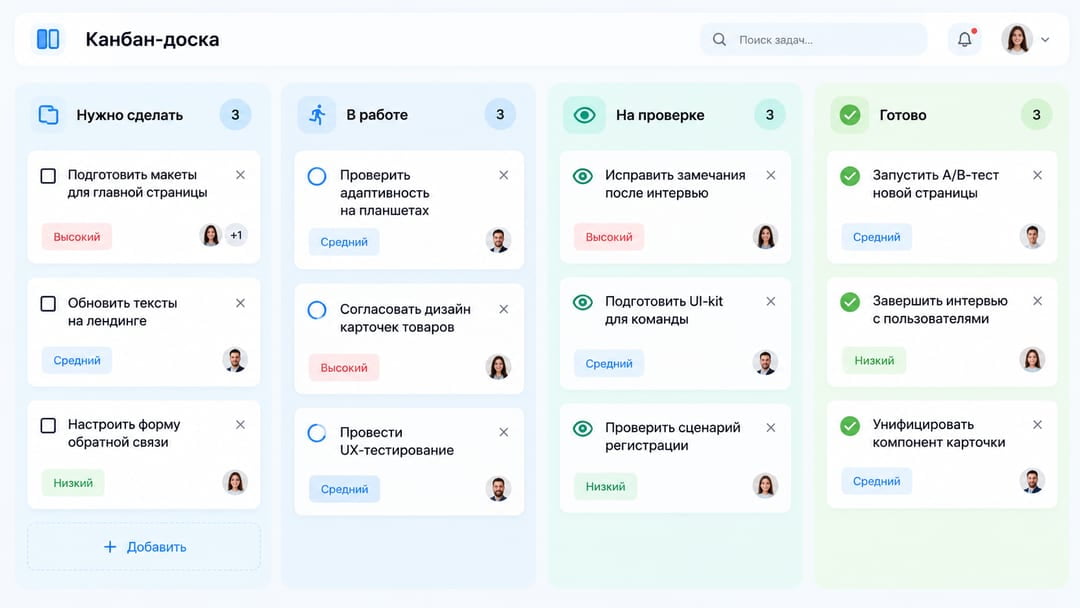Click the count badge of "В работе"
The height and width of the screenshot is (608, 1080).
[x=500, y=114]
